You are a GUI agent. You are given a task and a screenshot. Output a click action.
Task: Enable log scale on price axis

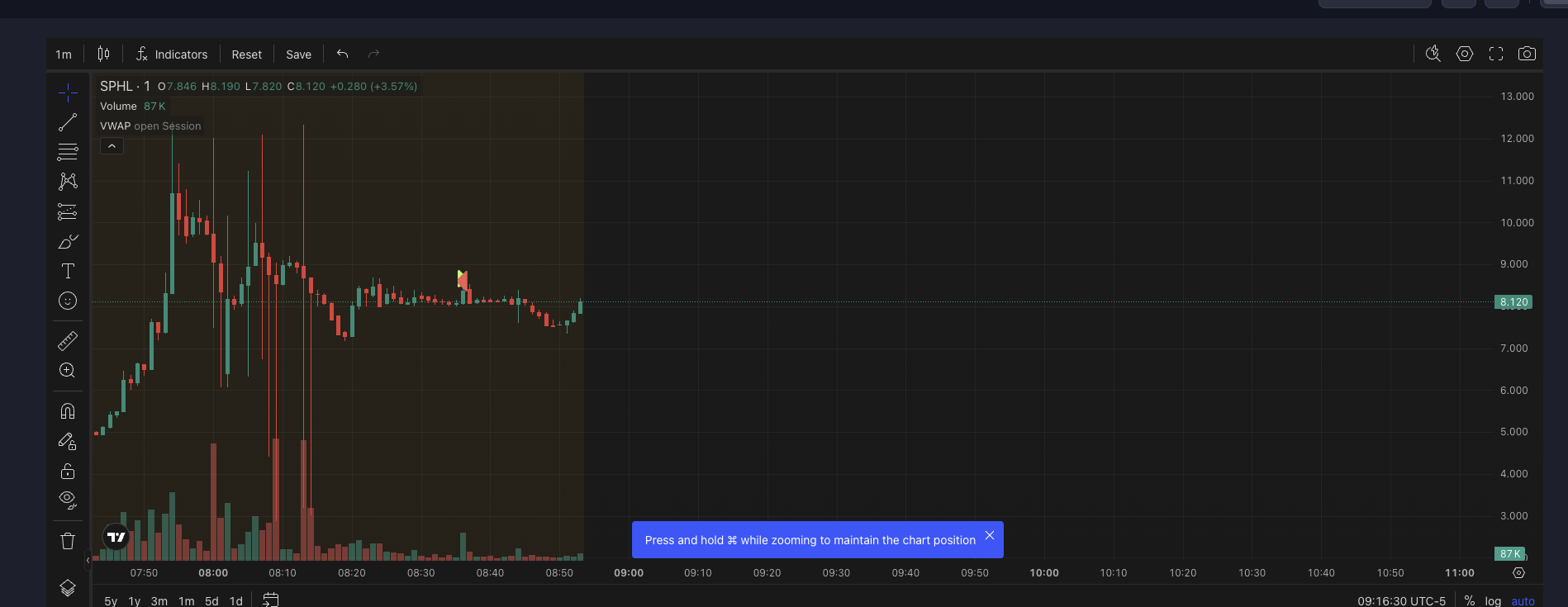click(x=1493, y=600)
